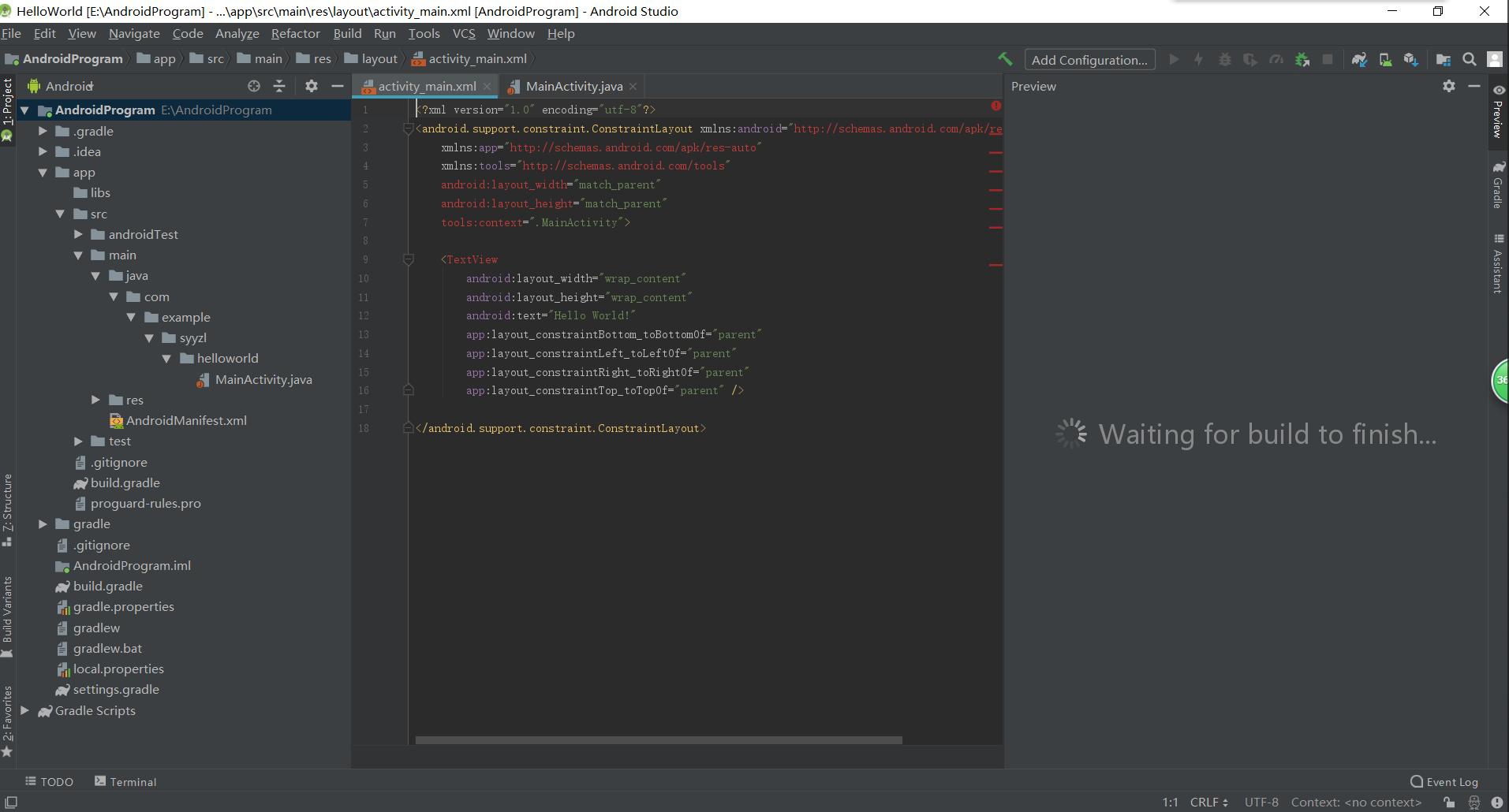The height and width of the screenshot is (812, 1509).
Task: Open the Project Structure icon
Action: 1444,59
